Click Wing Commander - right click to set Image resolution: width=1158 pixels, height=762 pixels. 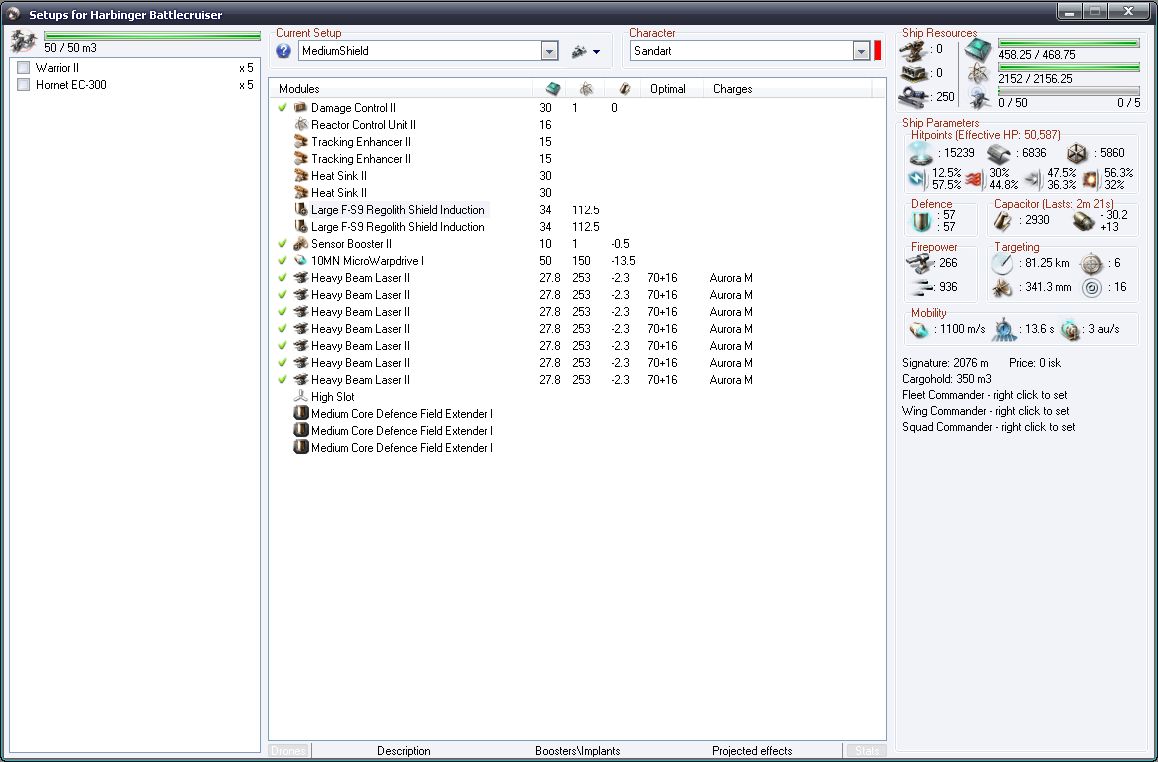(985, 411)
